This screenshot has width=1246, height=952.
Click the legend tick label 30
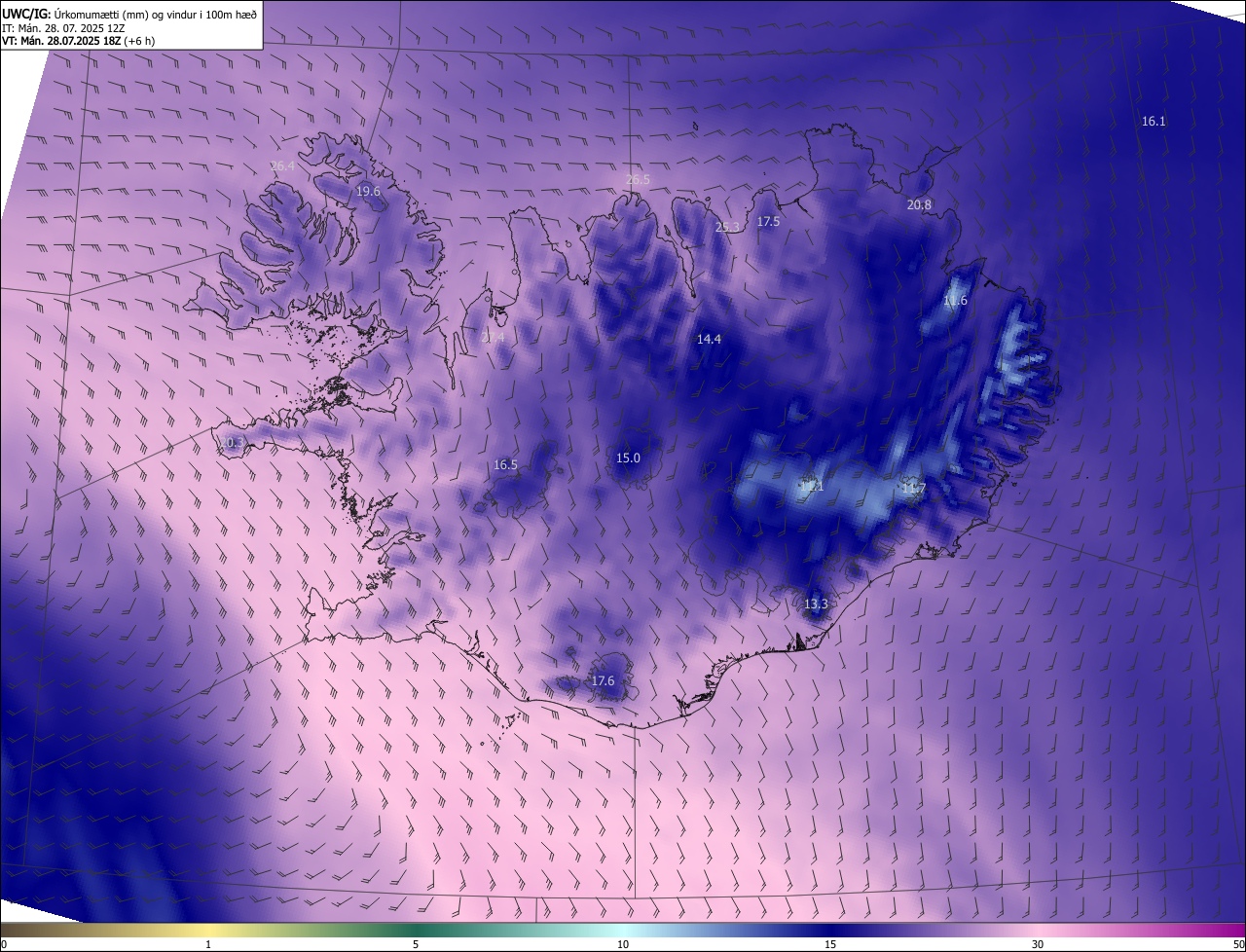pyautogui.click(x=1038, y=944)
